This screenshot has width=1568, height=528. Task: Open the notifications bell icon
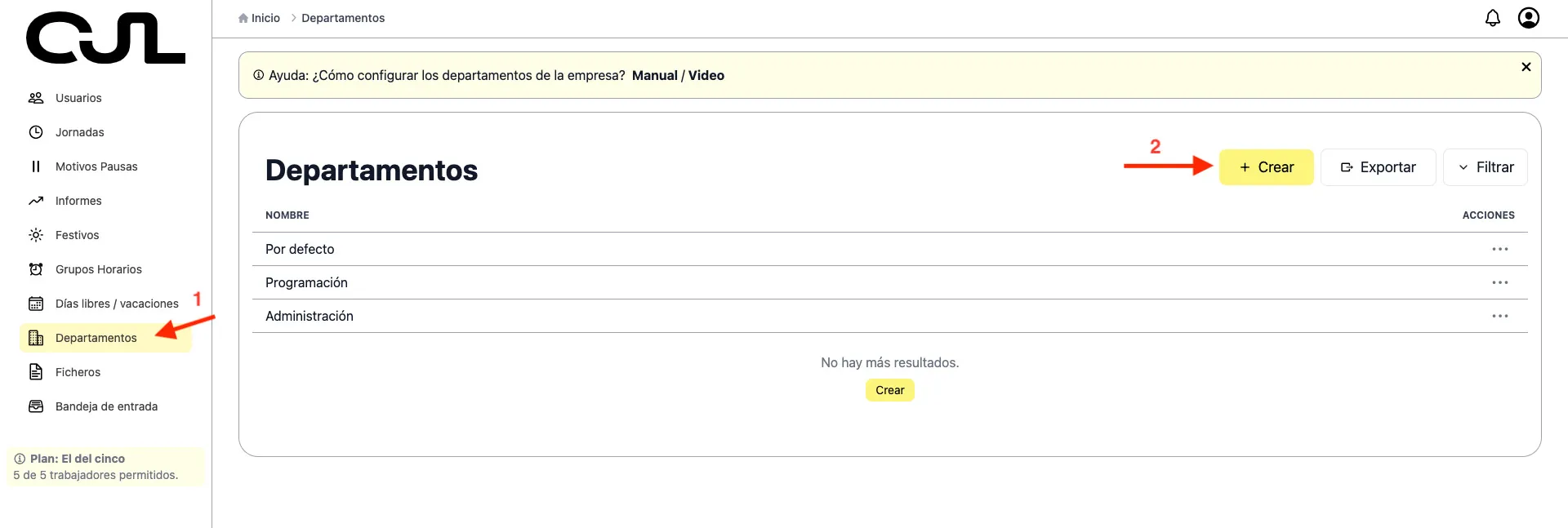click(x=1492, y=18)
